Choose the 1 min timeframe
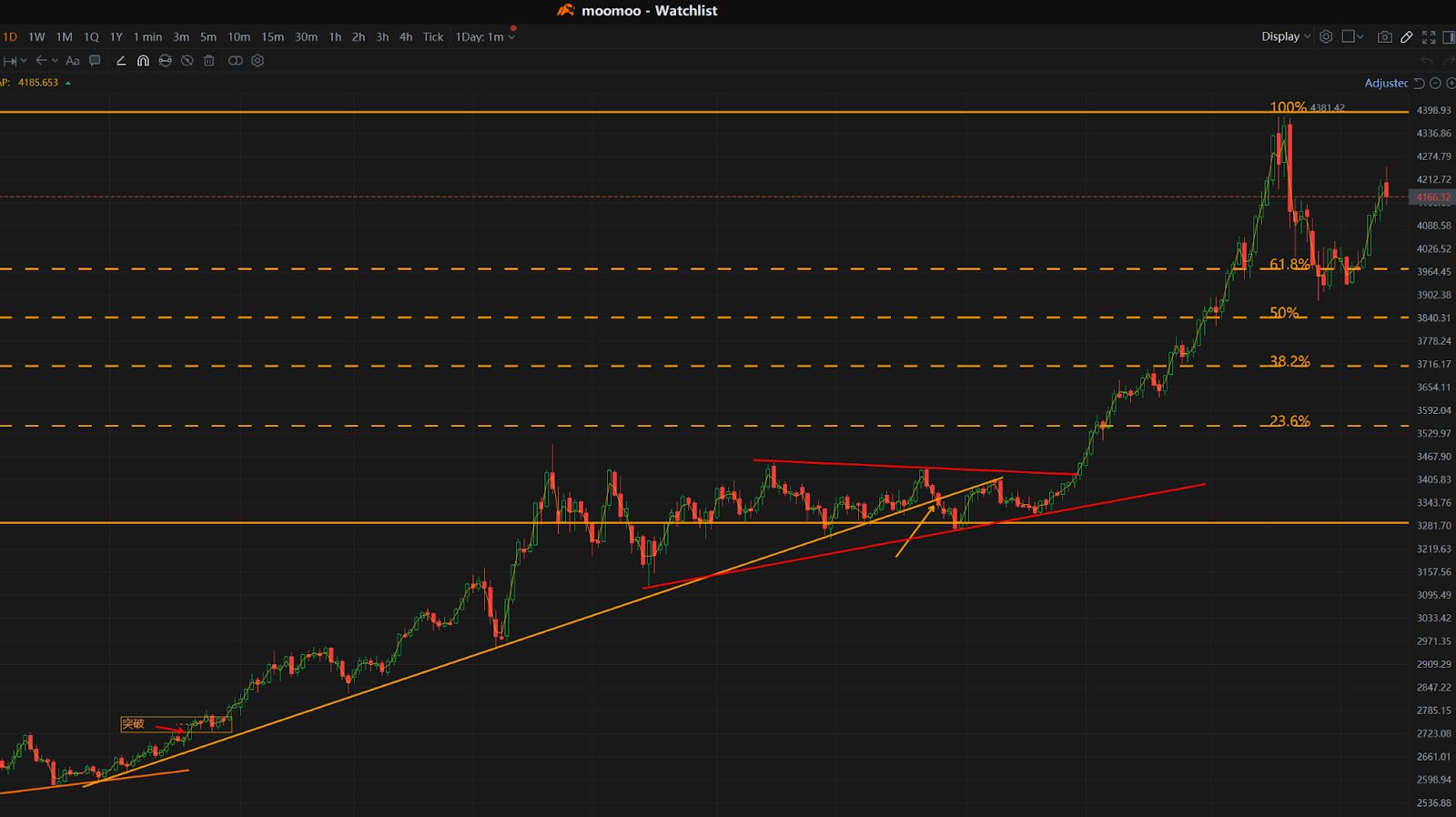1456x817 pixels. point(147,37)
